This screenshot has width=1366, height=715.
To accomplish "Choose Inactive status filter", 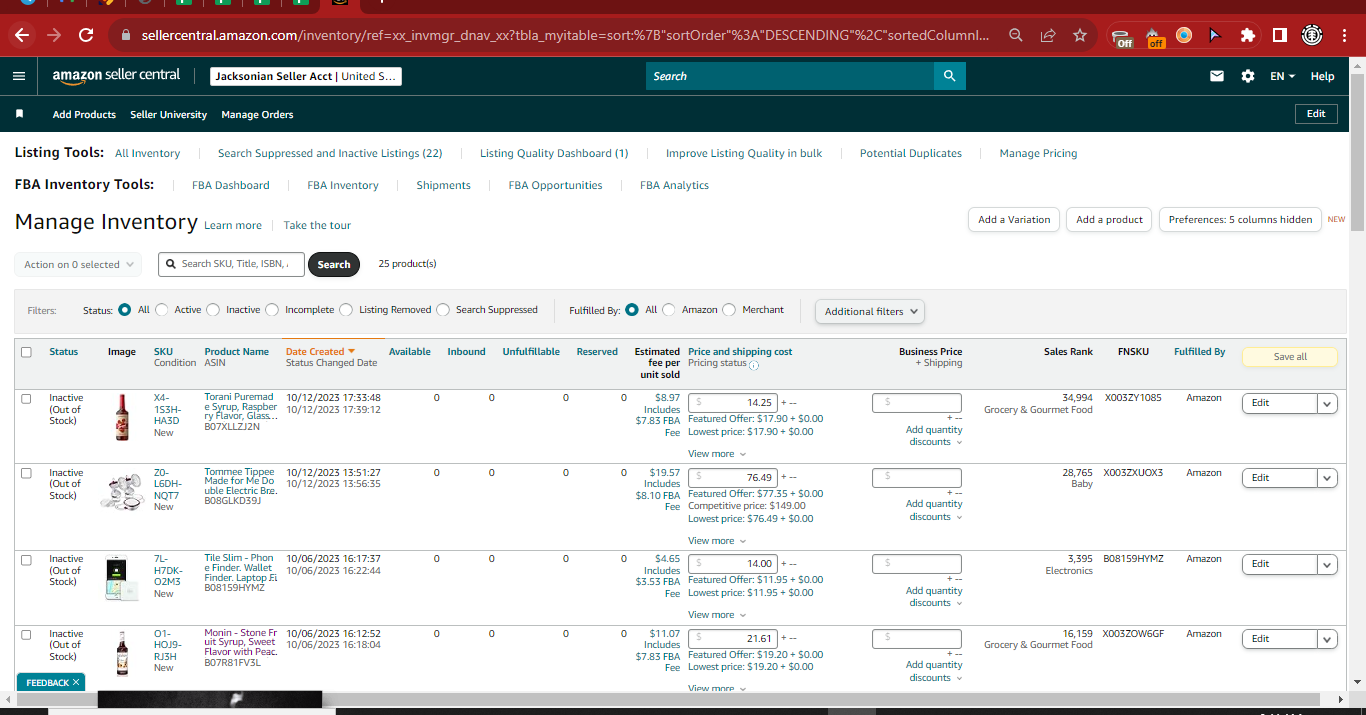I will pyautogui.click(x=213, y=310).
